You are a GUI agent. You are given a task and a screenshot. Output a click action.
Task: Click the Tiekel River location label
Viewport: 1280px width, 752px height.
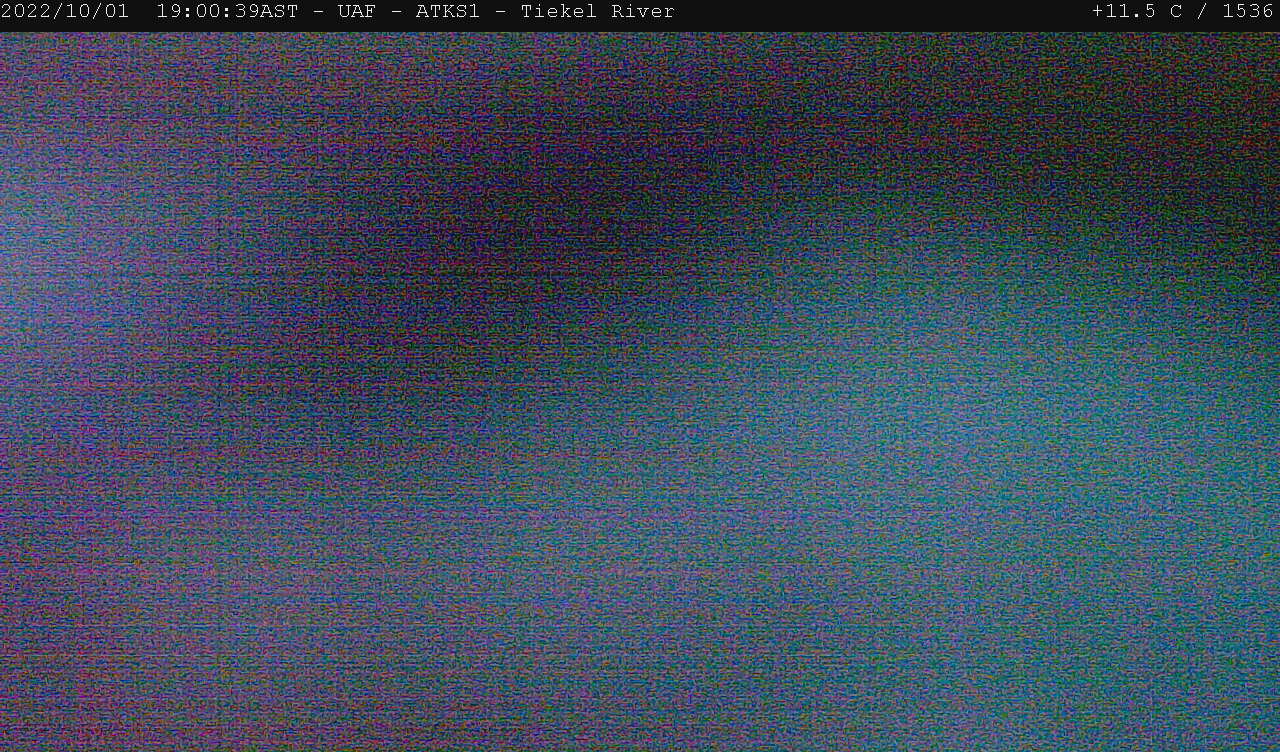tap(598, 12)
